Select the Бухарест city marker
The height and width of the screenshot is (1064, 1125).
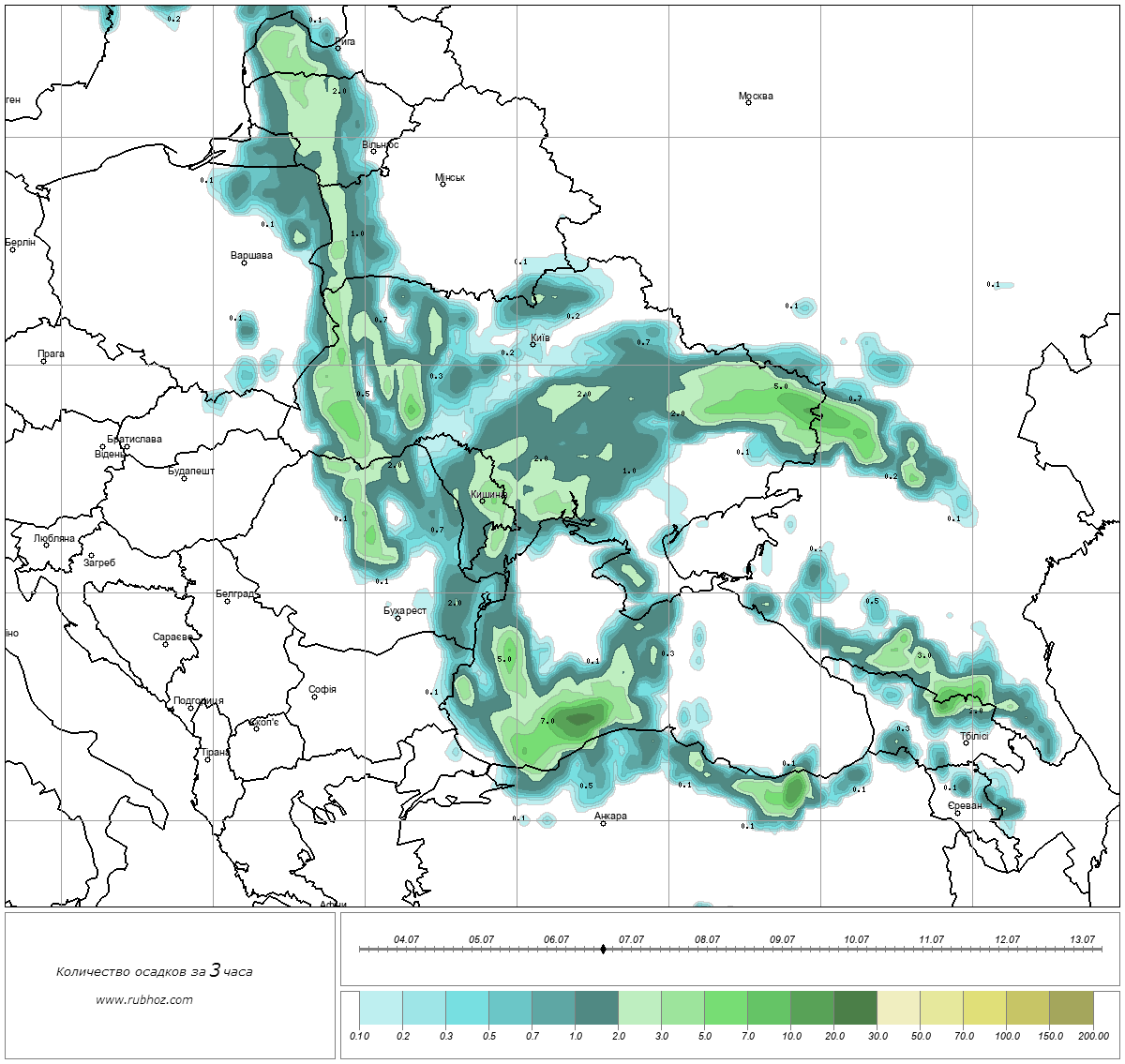click(397, 618)
